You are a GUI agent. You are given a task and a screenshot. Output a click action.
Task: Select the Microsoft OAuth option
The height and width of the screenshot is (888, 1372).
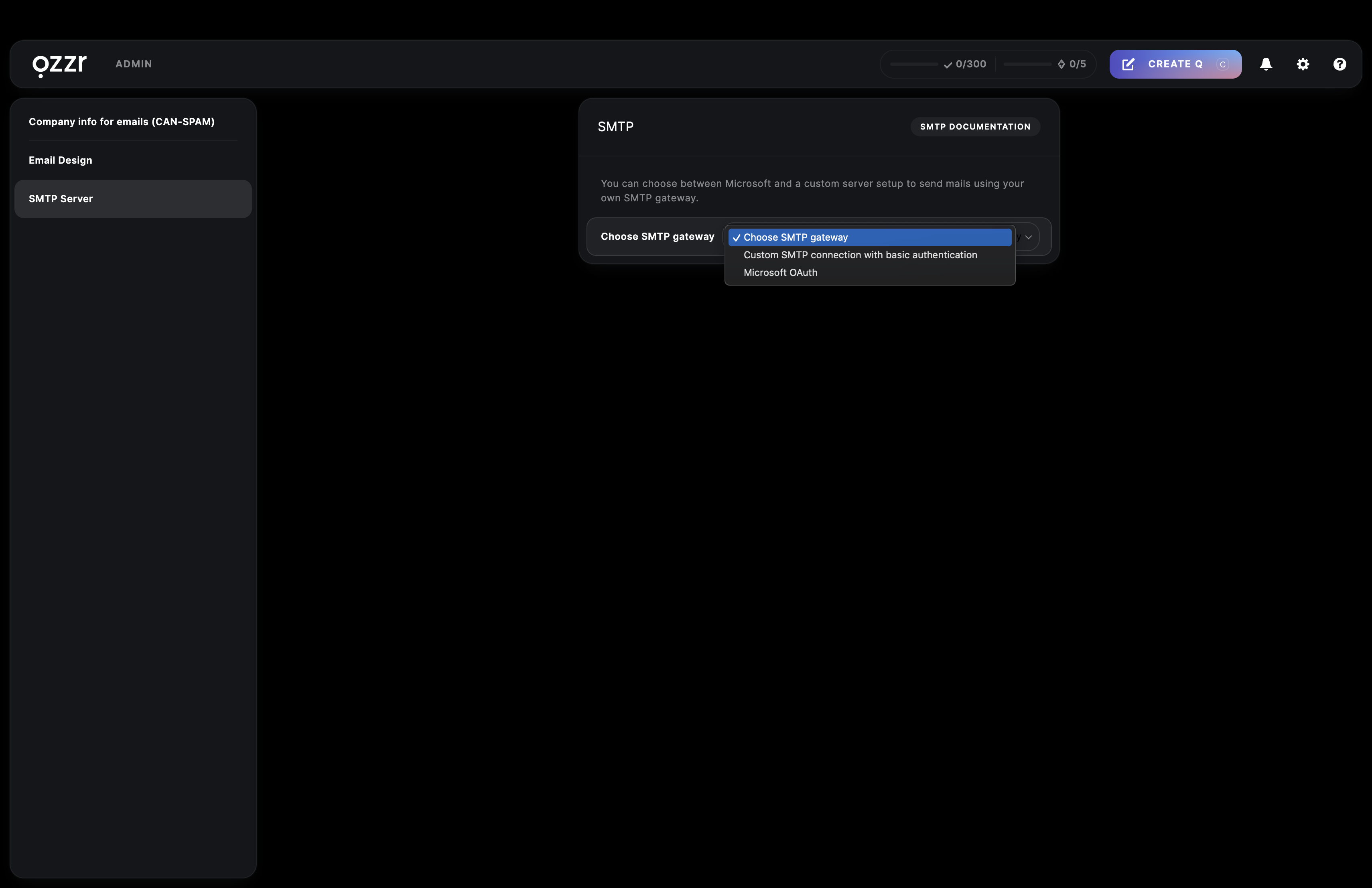[x=780, y=273]
